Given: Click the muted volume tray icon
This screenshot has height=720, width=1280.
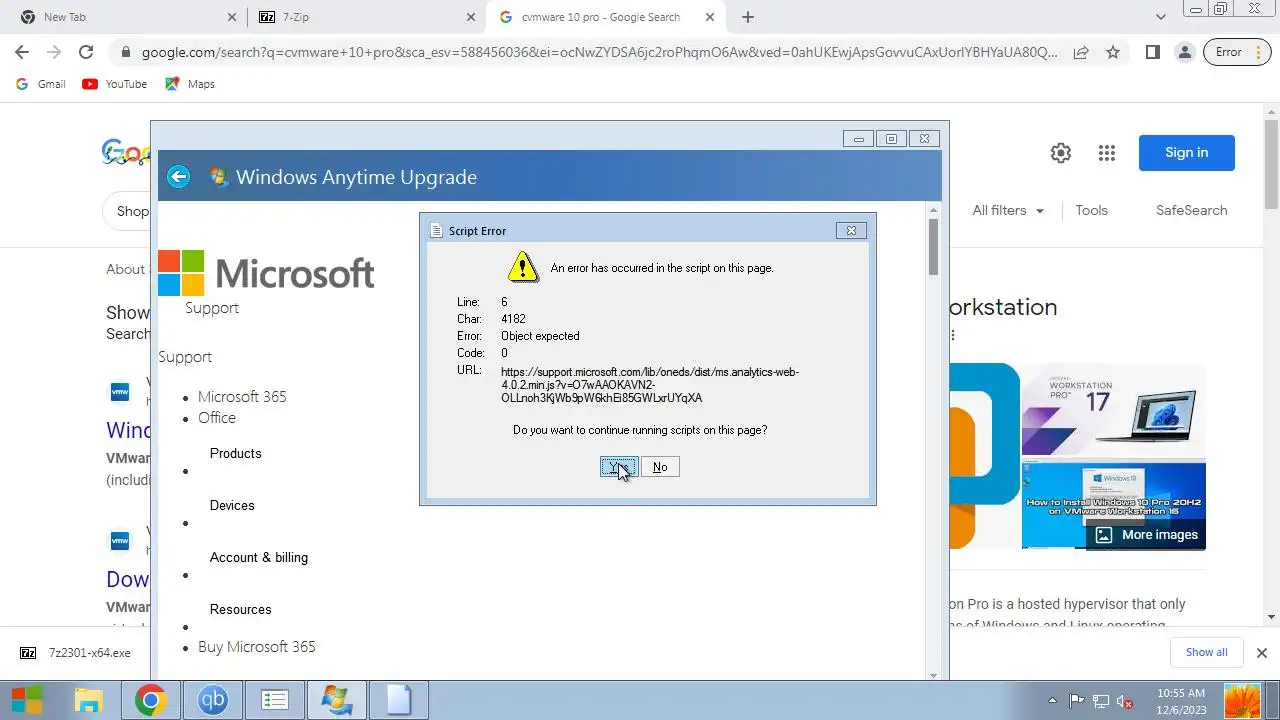Looking at the screenshot, I should [x=1125, y=701].
